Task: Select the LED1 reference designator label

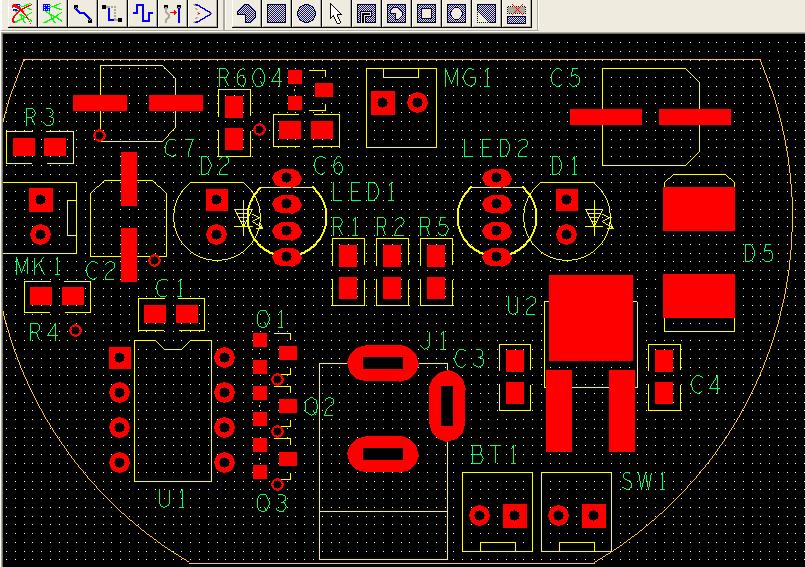Action: (x=363, y=193)
